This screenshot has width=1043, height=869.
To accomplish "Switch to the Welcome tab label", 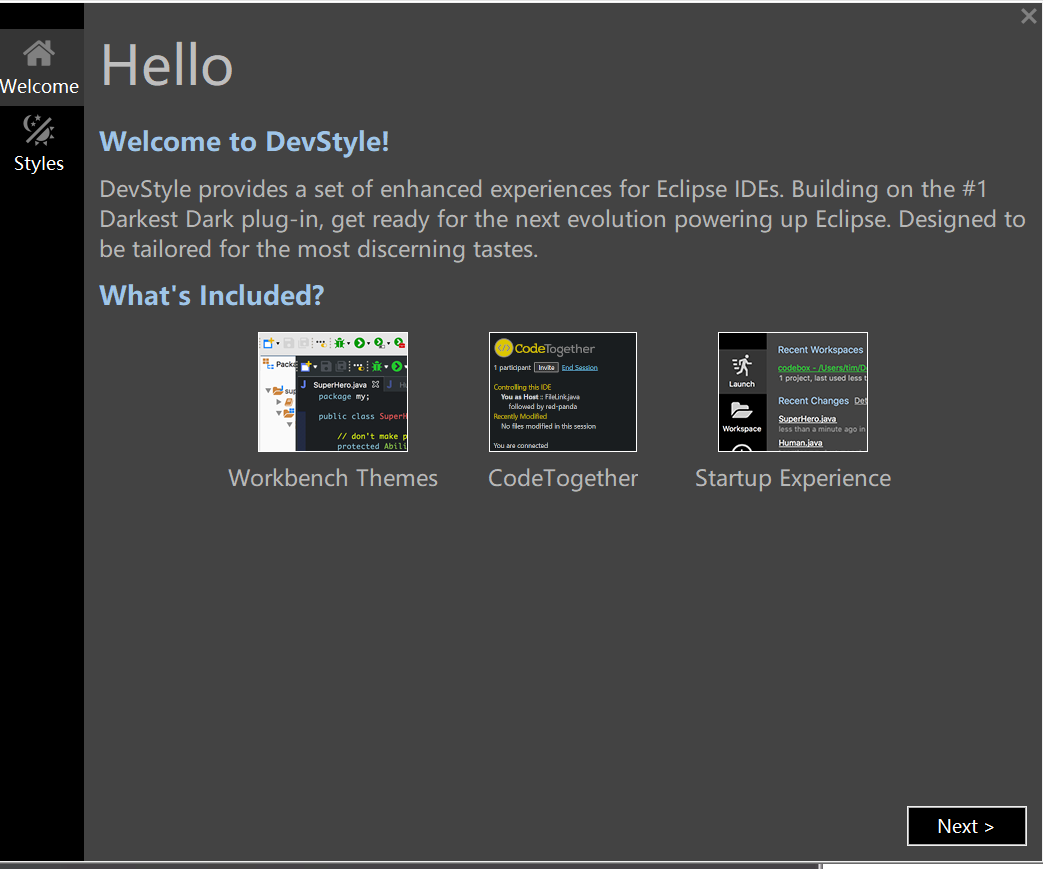I will click(40, 87).
